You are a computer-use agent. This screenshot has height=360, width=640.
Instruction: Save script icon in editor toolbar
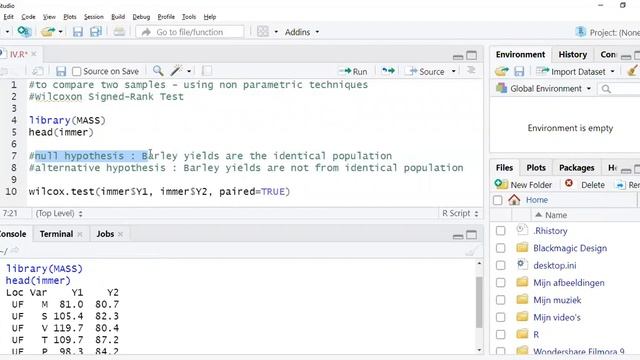(x=61, y=71)
